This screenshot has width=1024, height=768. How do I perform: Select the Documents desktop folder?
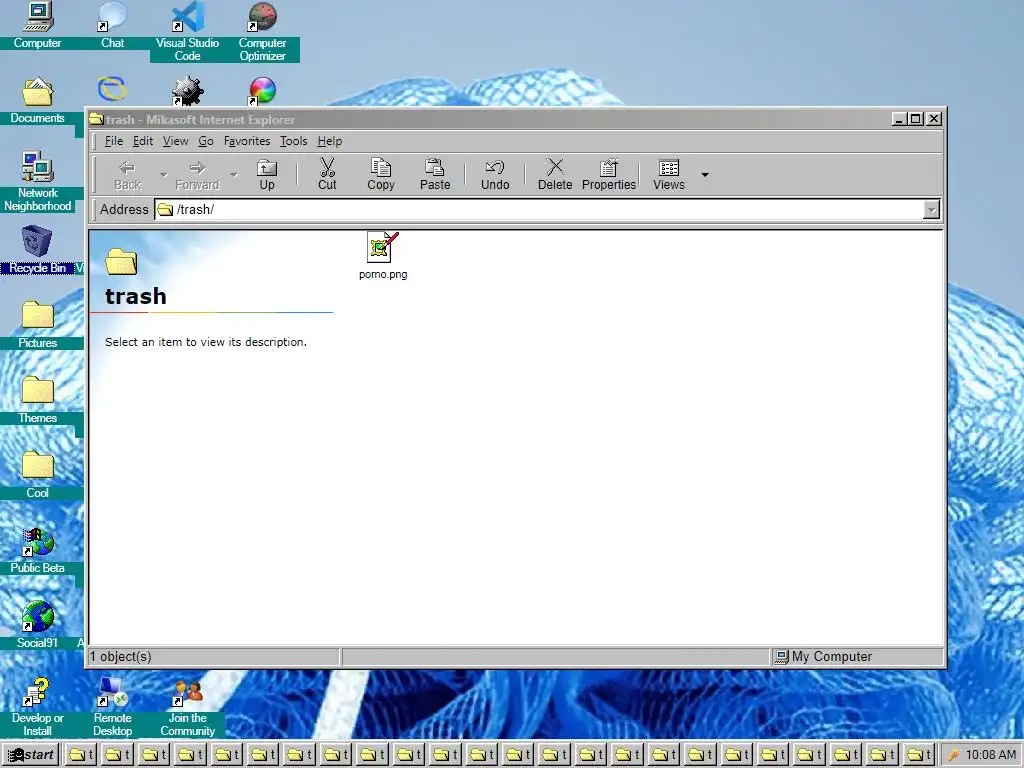pos(37,101)
